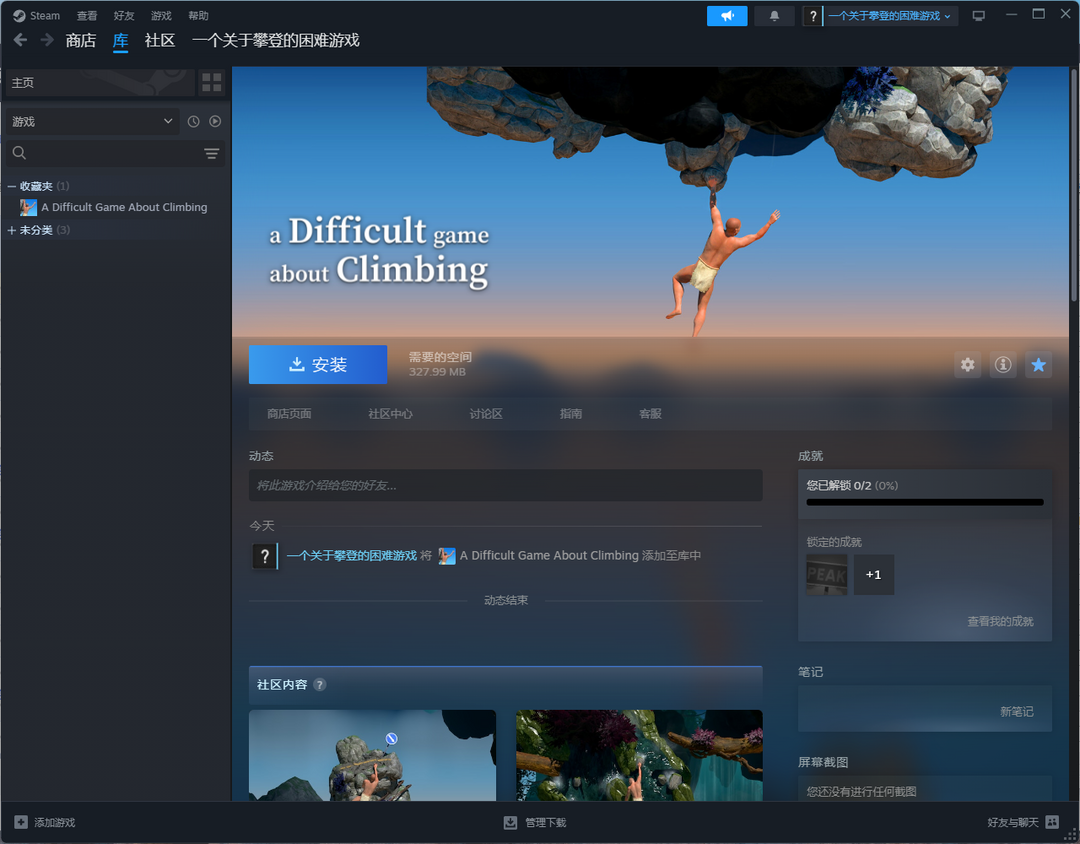1080x844 pixels.
Task: Toggle favorite star for this game
Action: 1038,364
